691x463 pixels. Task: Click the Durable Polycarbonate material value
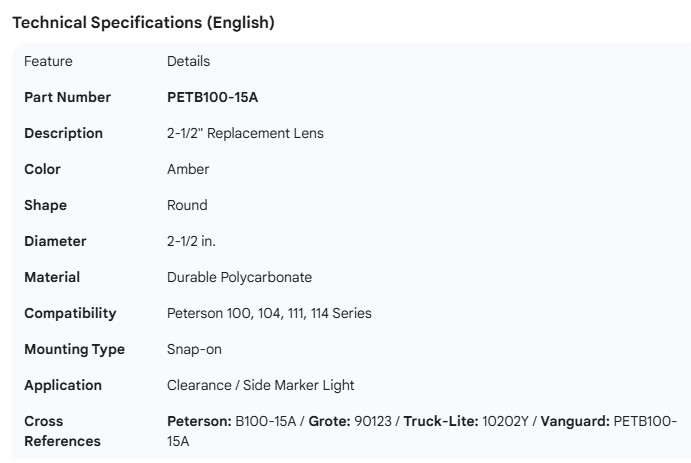coord(239,277)
